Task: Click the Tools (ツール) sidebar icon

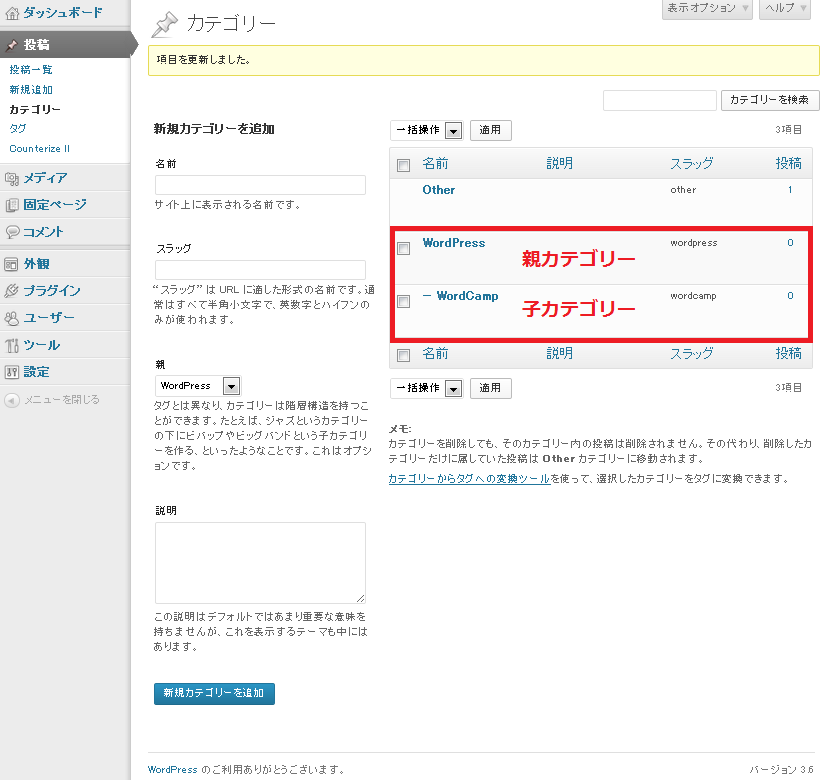Action: [12, 345]
